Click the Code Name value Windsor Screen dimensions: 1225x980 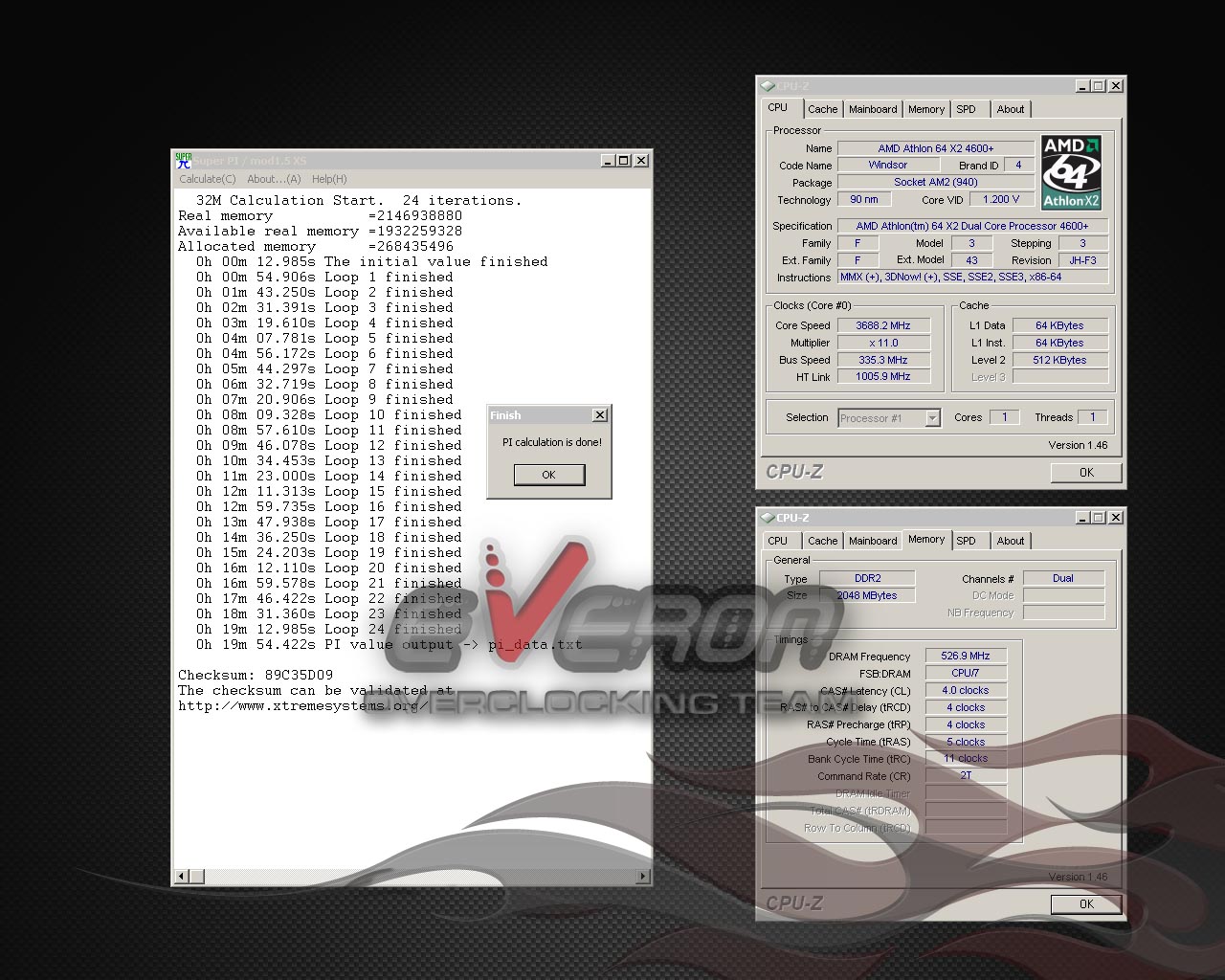point(888,166)
